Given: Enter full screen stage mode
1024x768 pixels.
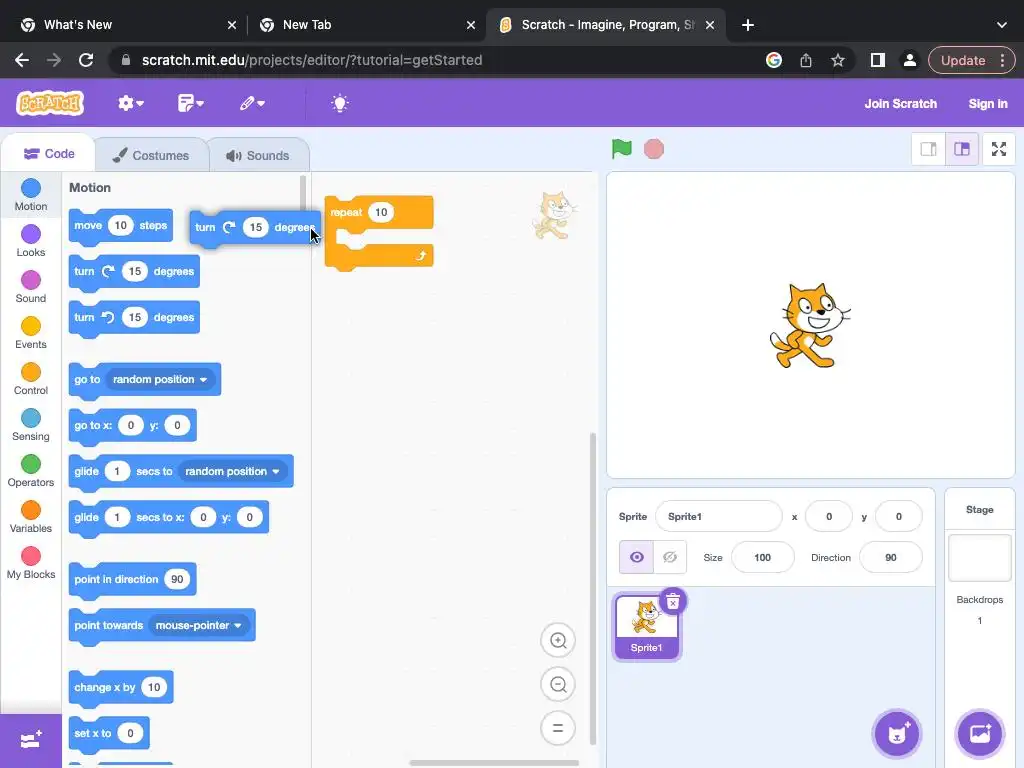Looking at the screenshot, I should tap(999, 149).
